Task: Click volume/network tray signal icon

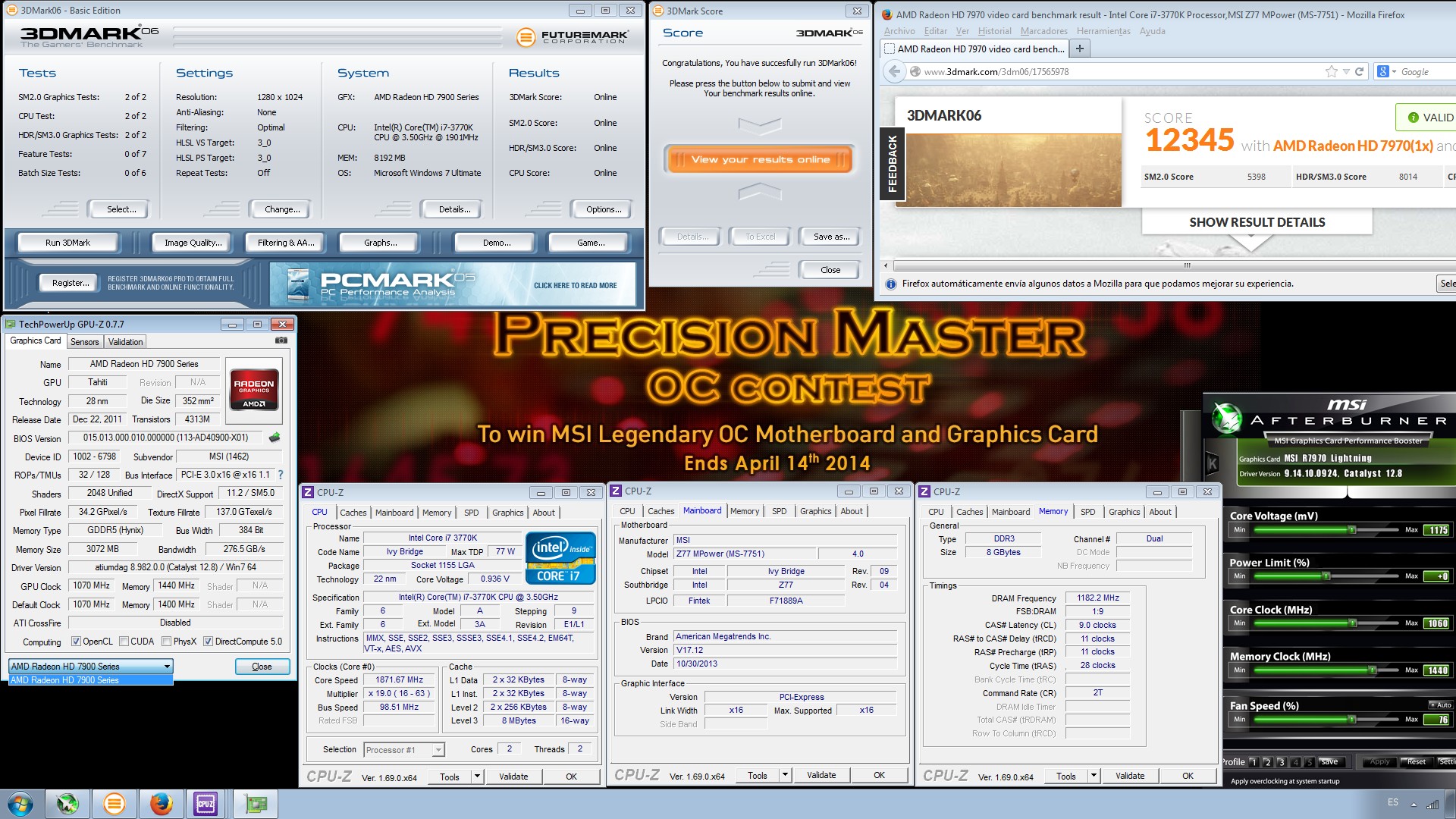Action: coord(1432,804)
